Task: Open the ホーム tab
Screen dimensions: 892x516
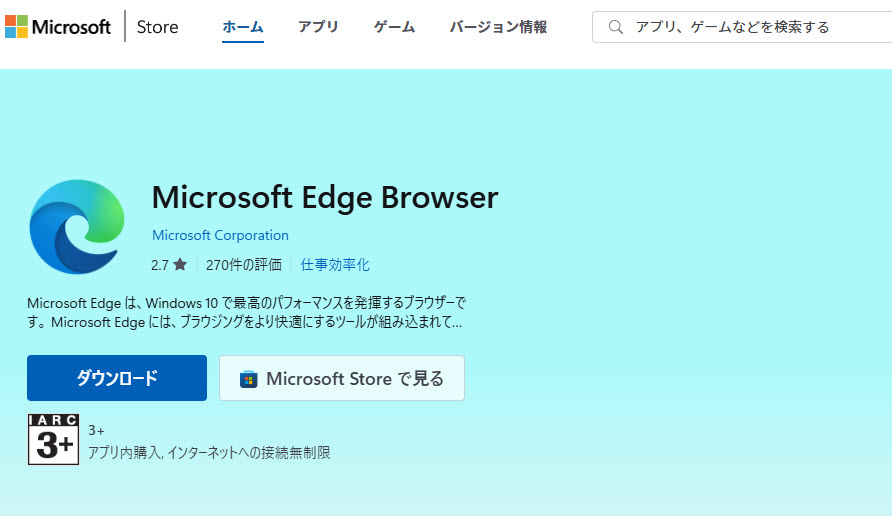Action: pyautogui.click(x=243, y=27)
